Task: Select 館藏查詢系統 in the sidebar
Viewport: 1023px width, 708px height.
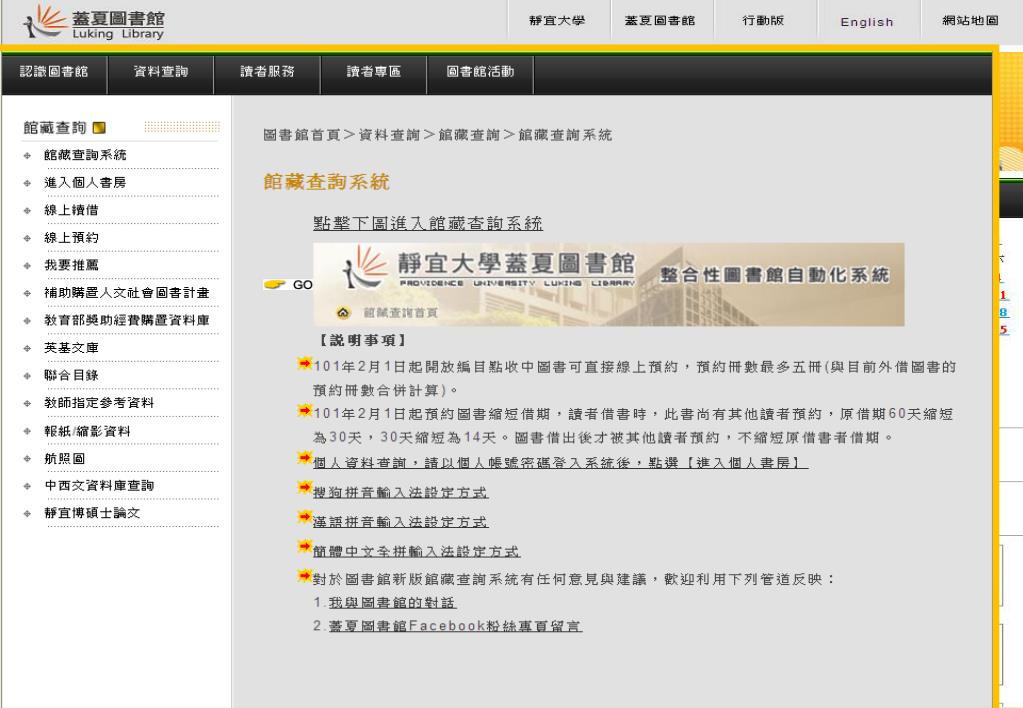Action: coord(85,155)
